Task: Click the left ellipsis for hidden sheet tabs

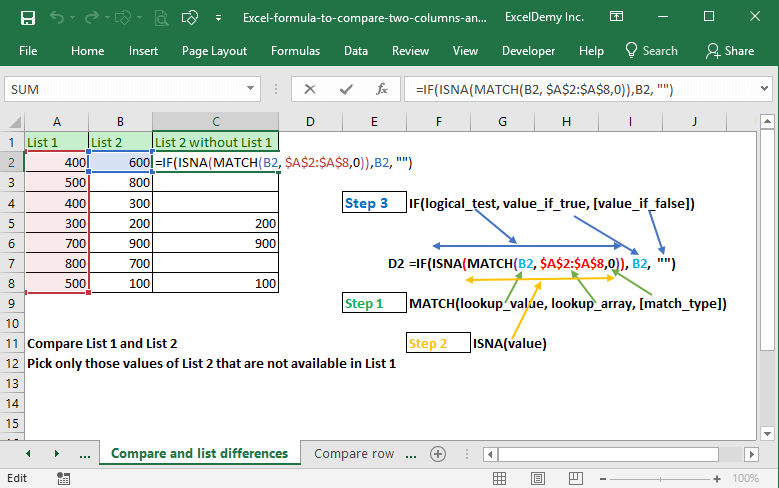Action: pyautogui.click(x=85, y=454)
